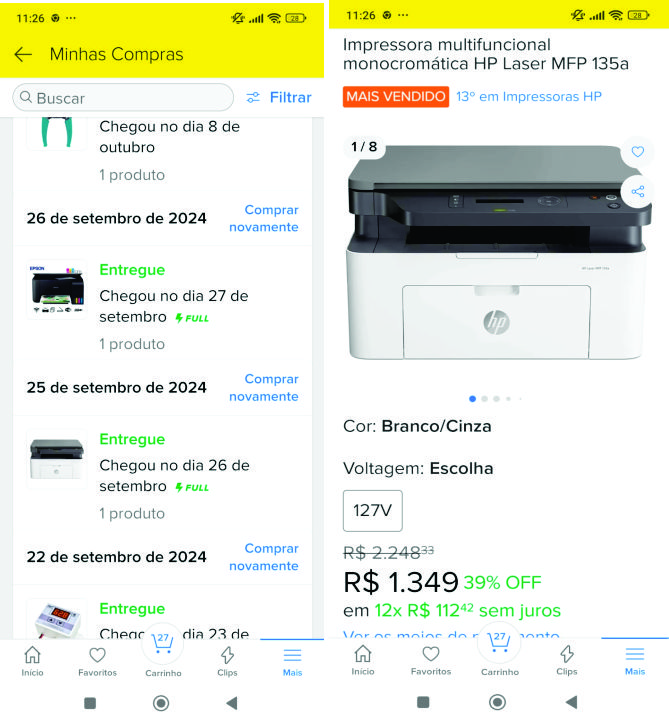Screen dimensions: 669x724
Task: Add the HP printer to favorites with the heart
Action: 638,151
